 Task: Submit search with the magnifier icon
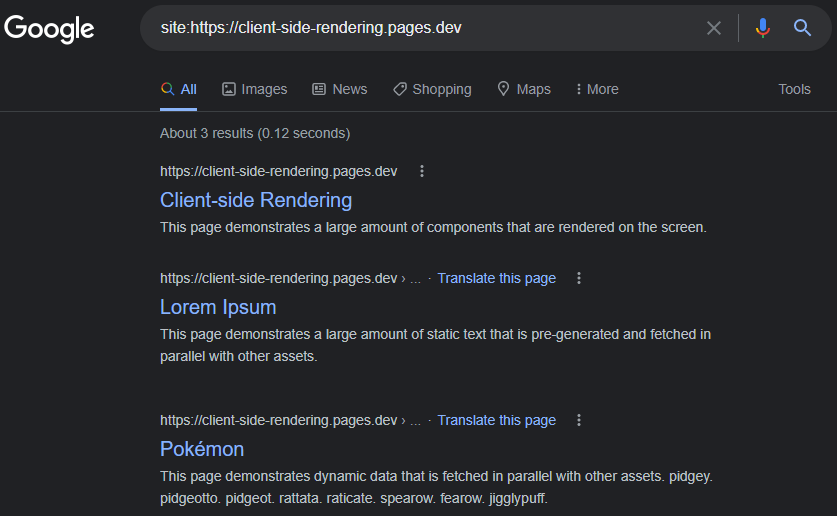(802, 28)
